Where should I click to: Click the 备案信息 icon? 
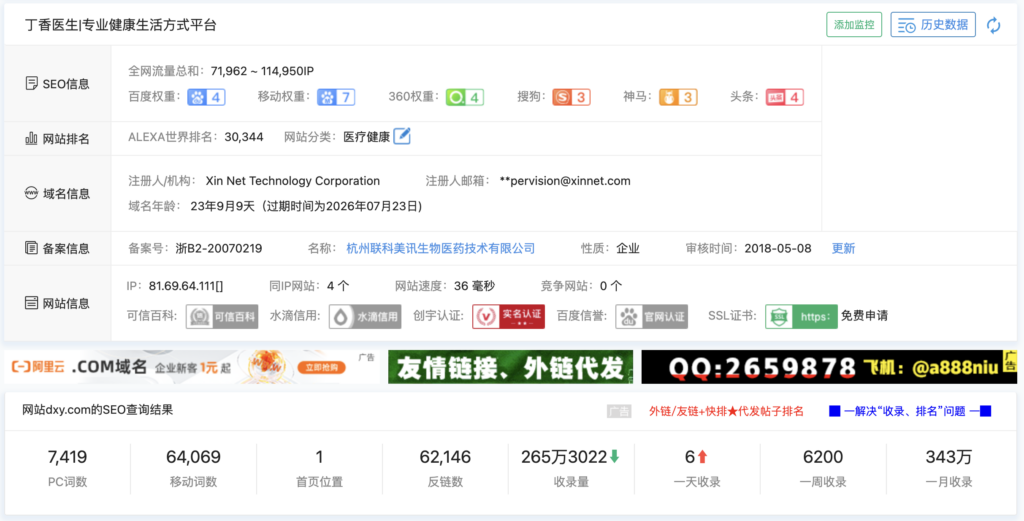coord(31,247)
